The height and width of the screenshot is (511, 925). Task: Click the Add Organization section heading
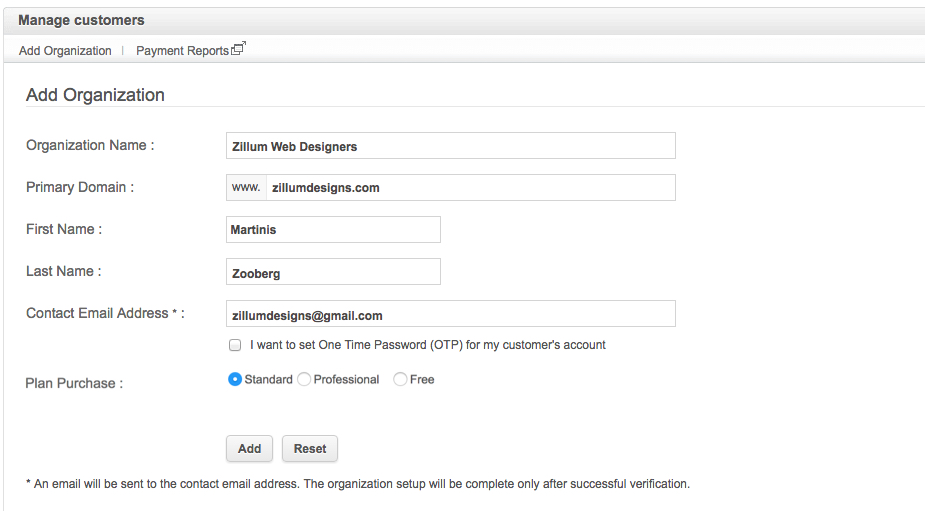point(95,95)
